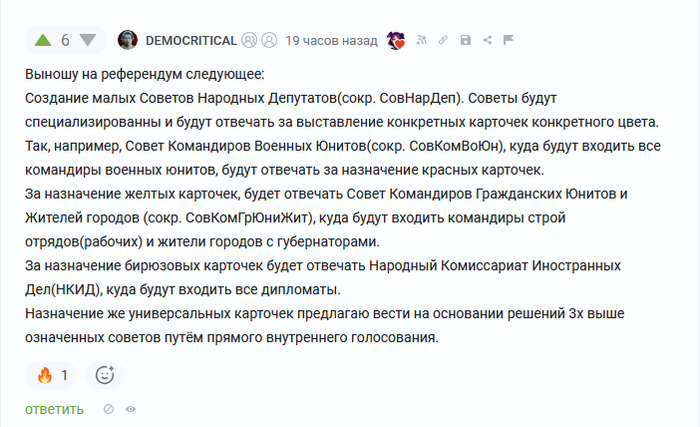Click the ignore (crossed circle) icon
The width and height of the screenshot is (700, 427).
(109, 409)
